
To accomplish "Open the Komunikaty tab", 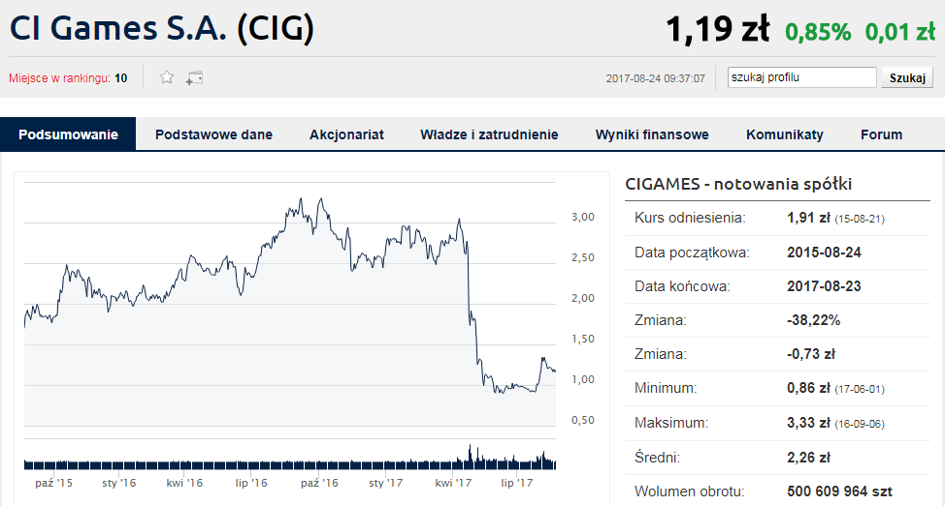I will 785,134.
